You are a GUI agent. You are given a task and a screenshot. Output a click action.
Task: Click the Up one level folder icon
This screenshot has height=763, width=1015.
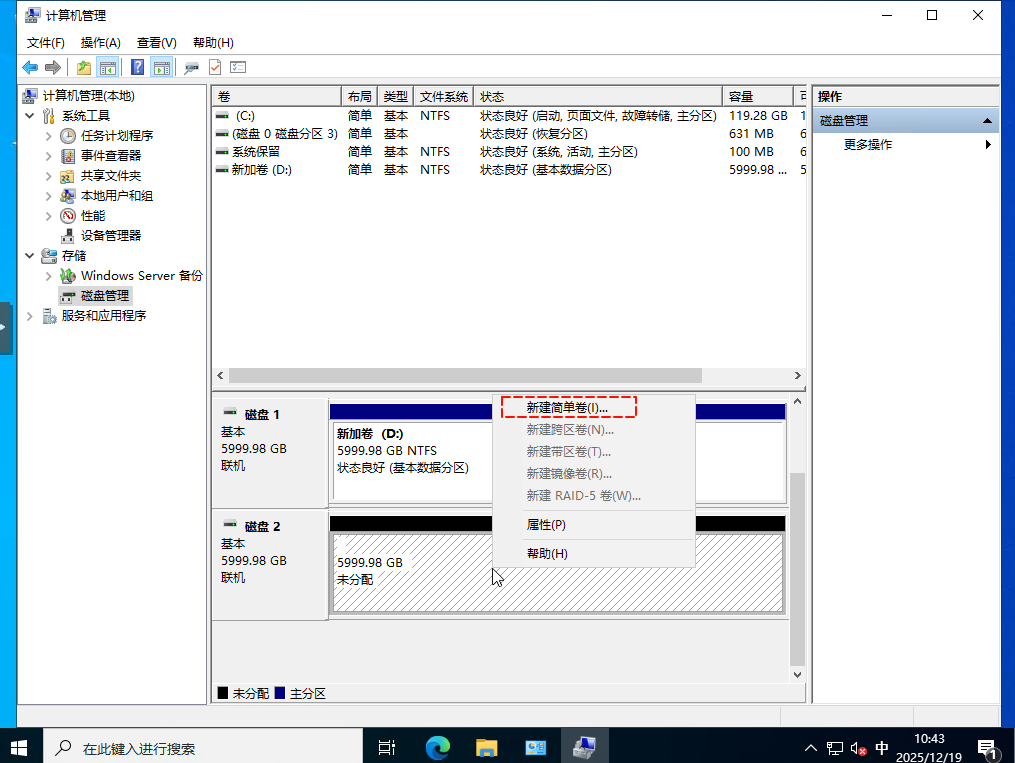pyautogui.click(x=84, y=67)
